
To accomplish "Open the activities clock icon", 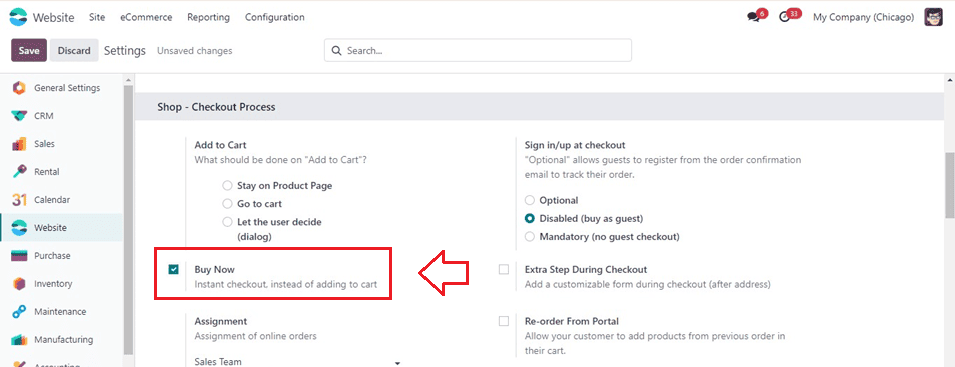I will 784,17.
